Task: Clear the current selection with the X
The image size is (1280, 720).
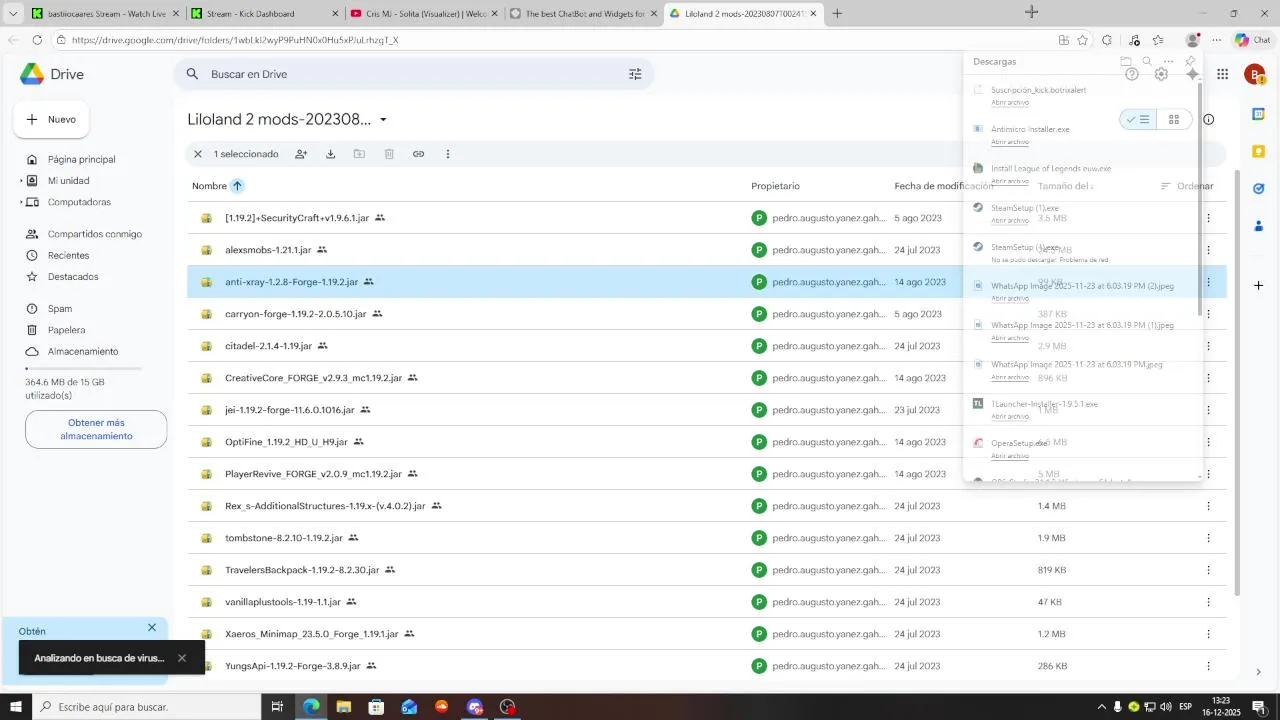Action: [x=198, y=154]
